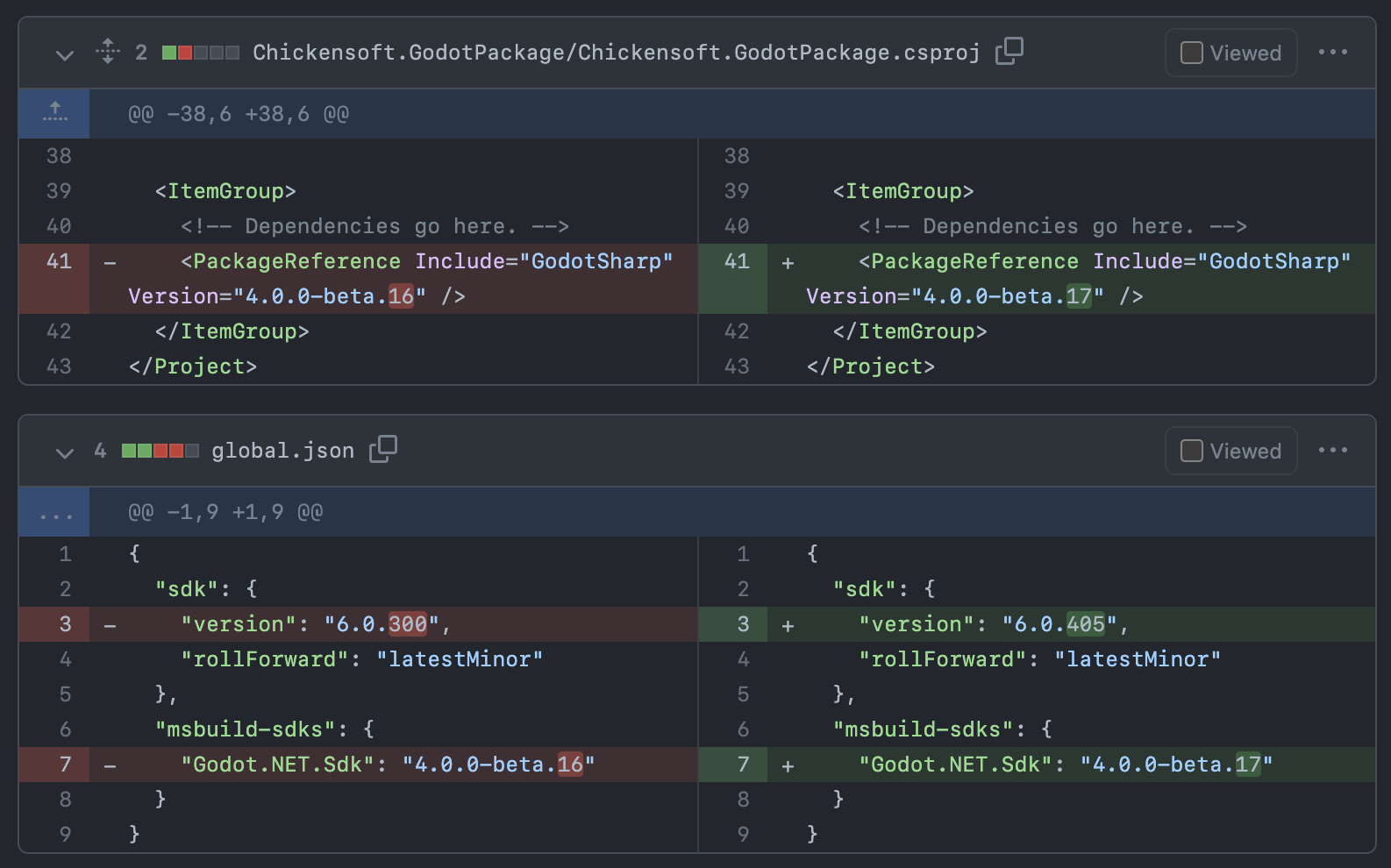Open more options menu for global.json
Viewport: 1391px width, 868px height.
pyautogui.click(x=1332, y=451)
